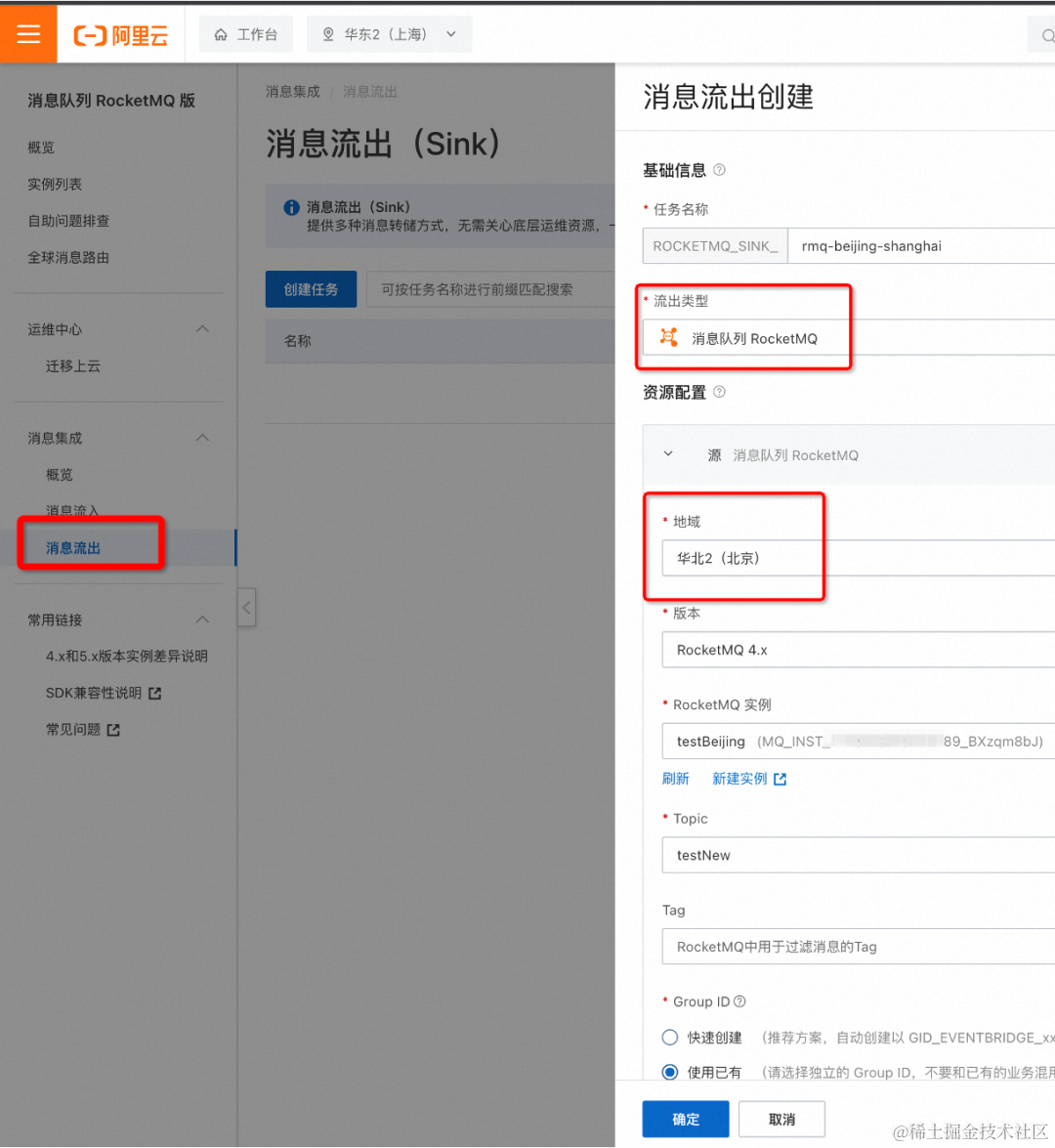
Task: Open 概览 under 消息集成
Action: click(60, 475)
